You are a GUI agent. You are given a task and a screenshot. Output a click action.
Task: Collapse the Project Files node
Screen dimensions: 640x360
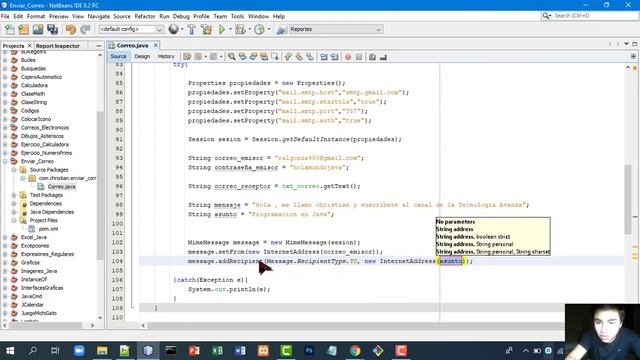14,220
